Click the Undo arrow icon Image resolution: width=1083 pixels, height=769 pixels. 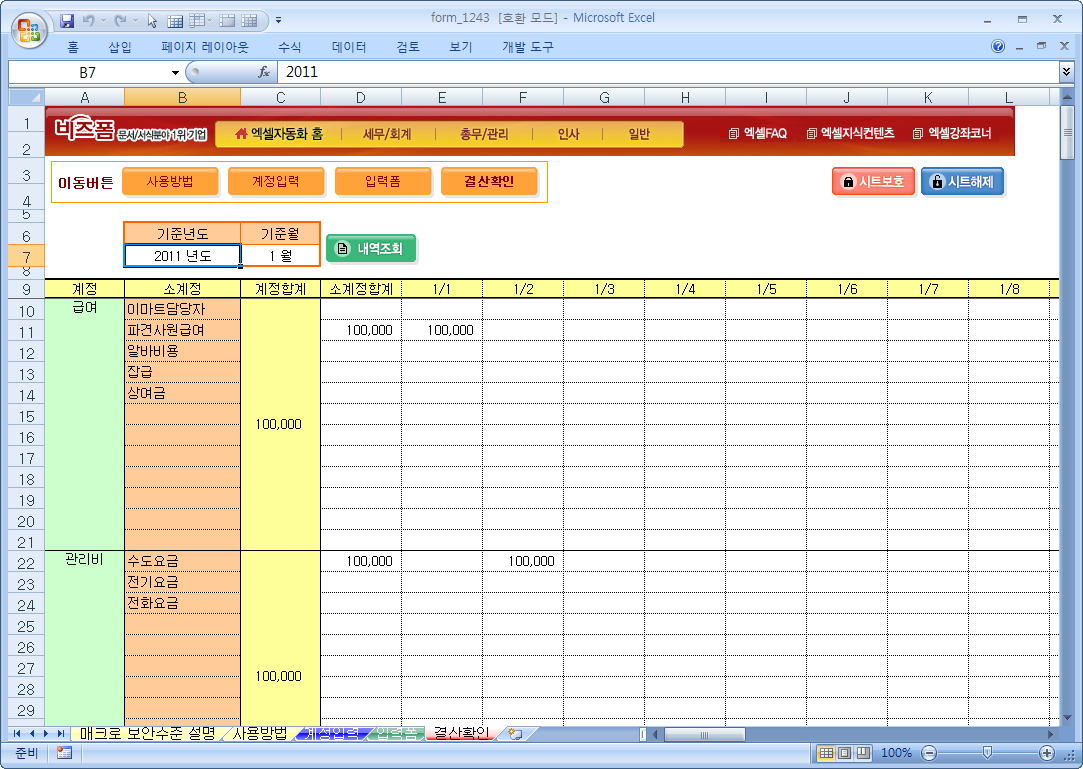[89, 19]
